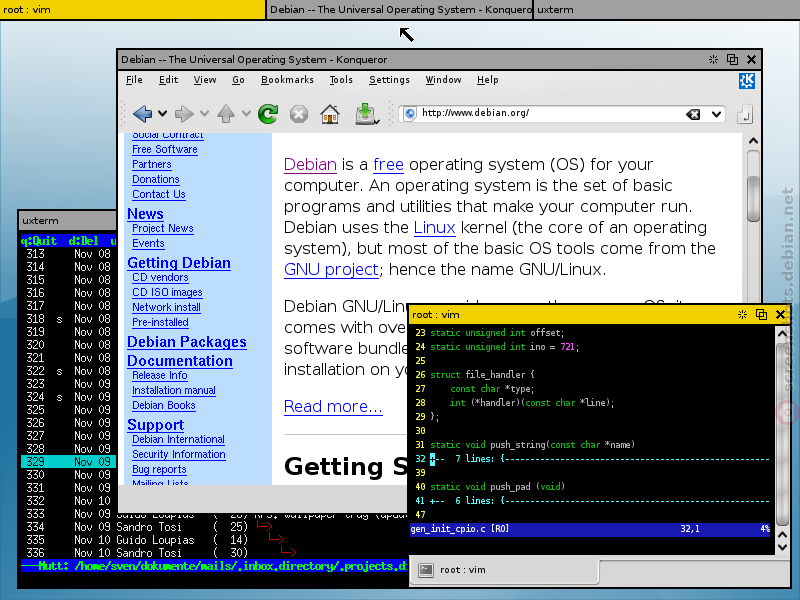Click inside the URL field showing http://www.debian.org/
Screen dimensions: 800x600
click(551, 113)
